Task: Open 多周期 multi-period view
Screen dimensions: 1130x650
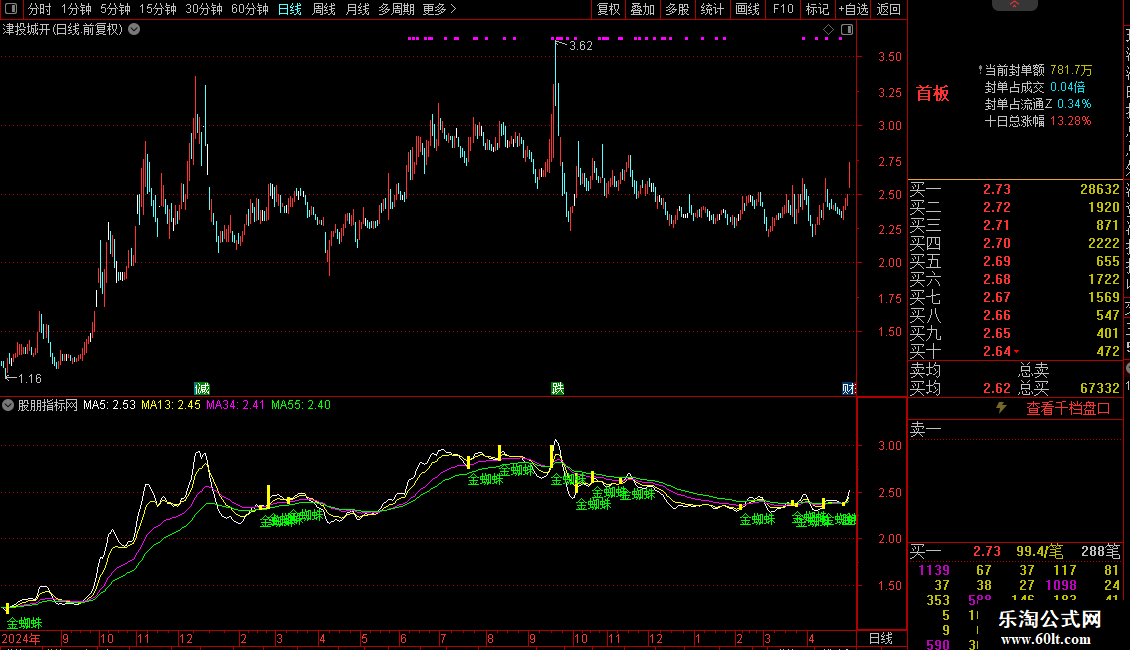Action: pyautogui.click(x=396, y=9)
